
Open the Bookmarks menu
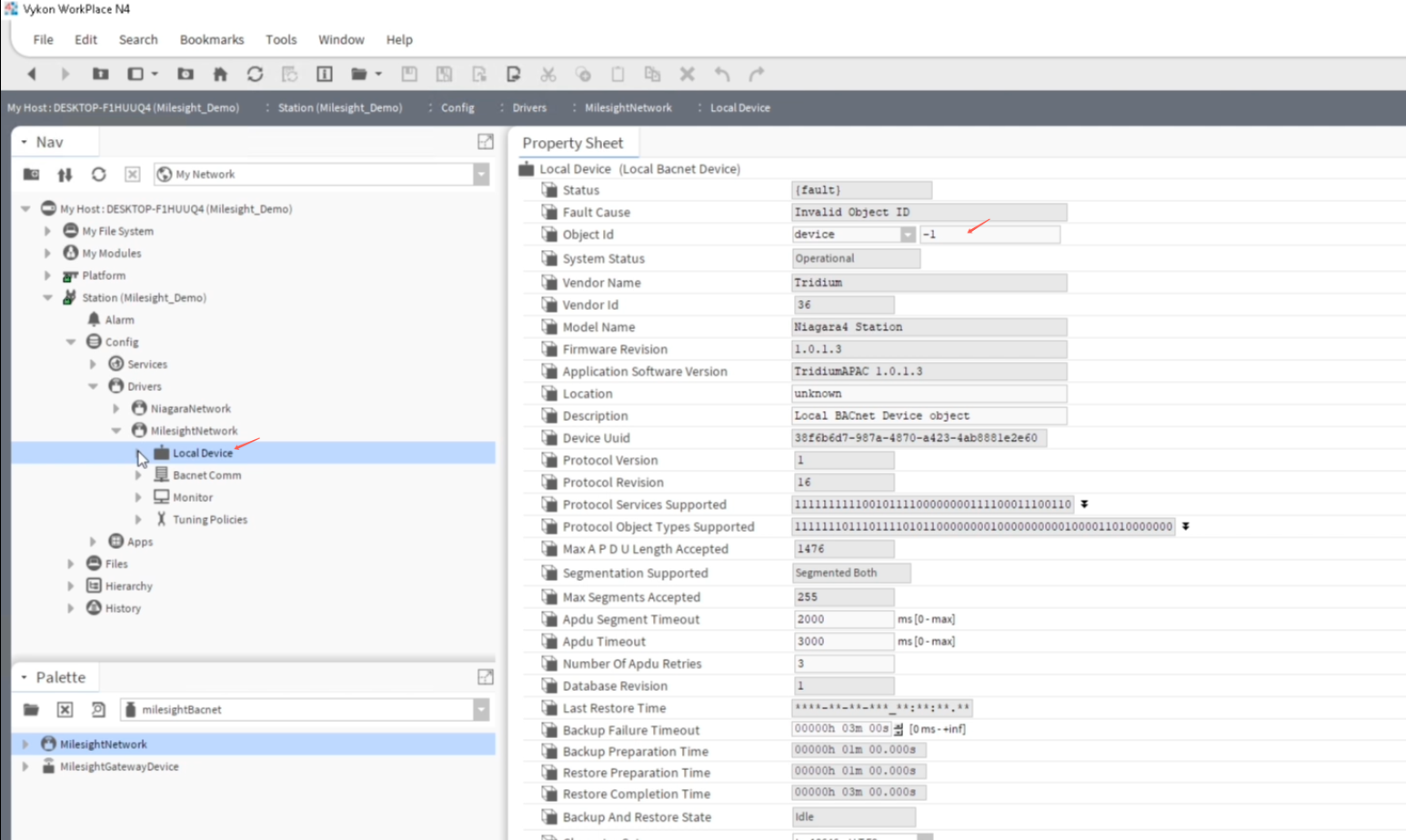click(212, 40)
